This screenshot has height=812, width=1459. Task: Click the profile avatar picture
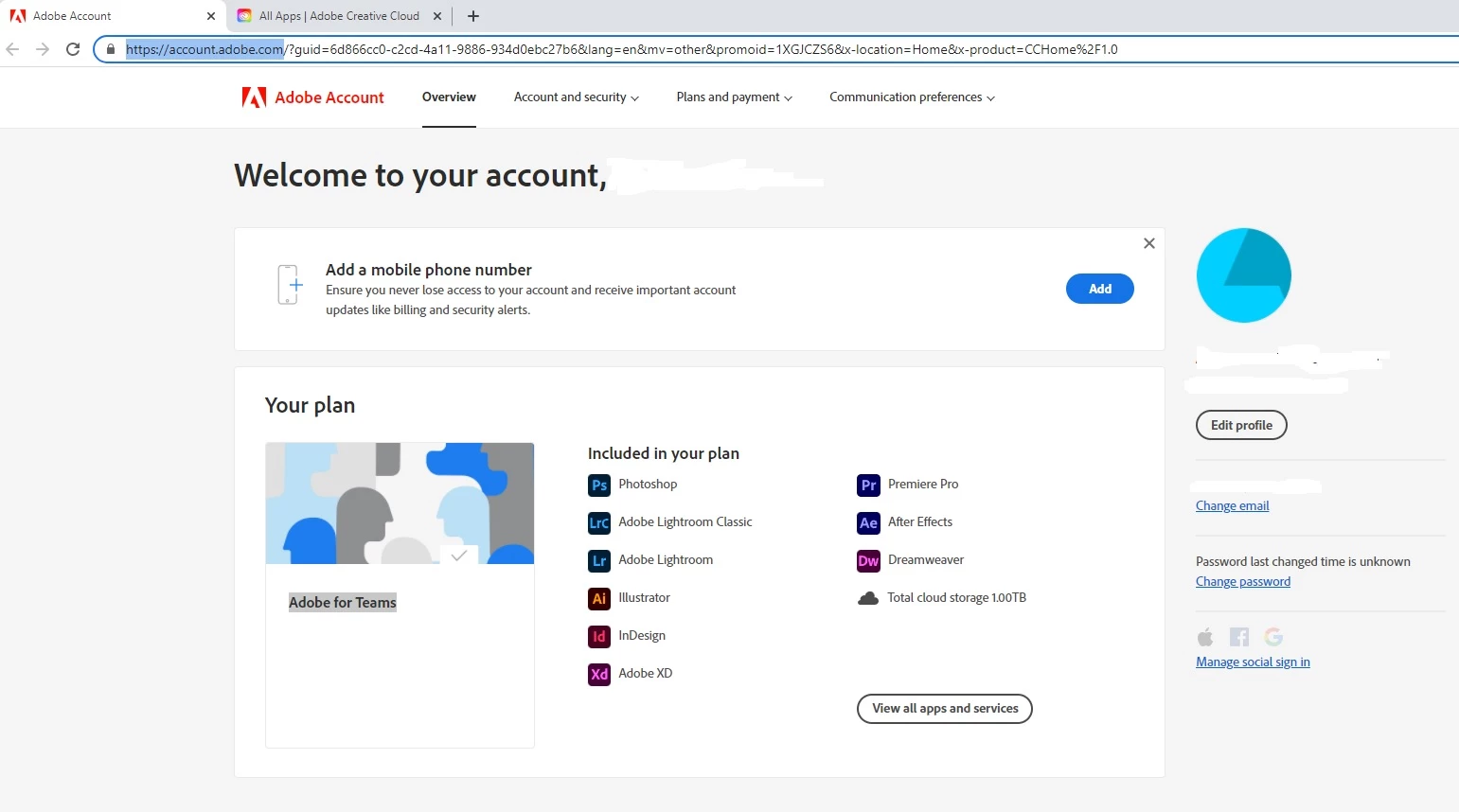coord(1244,275)
